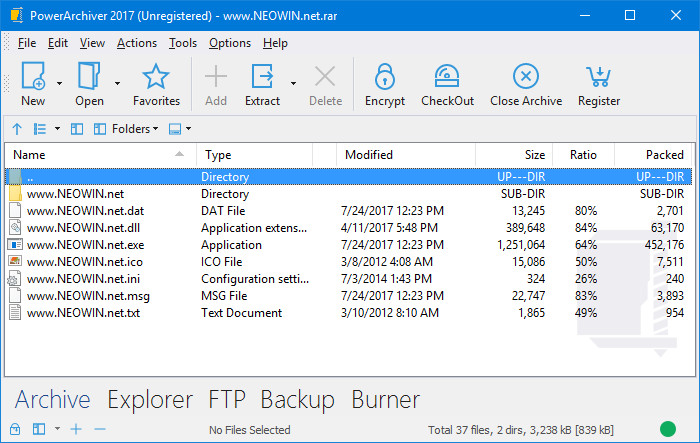The height and width of the screenshot is (443, 700).
Task: Click the green status indicator circle
Action: (668, 429)
